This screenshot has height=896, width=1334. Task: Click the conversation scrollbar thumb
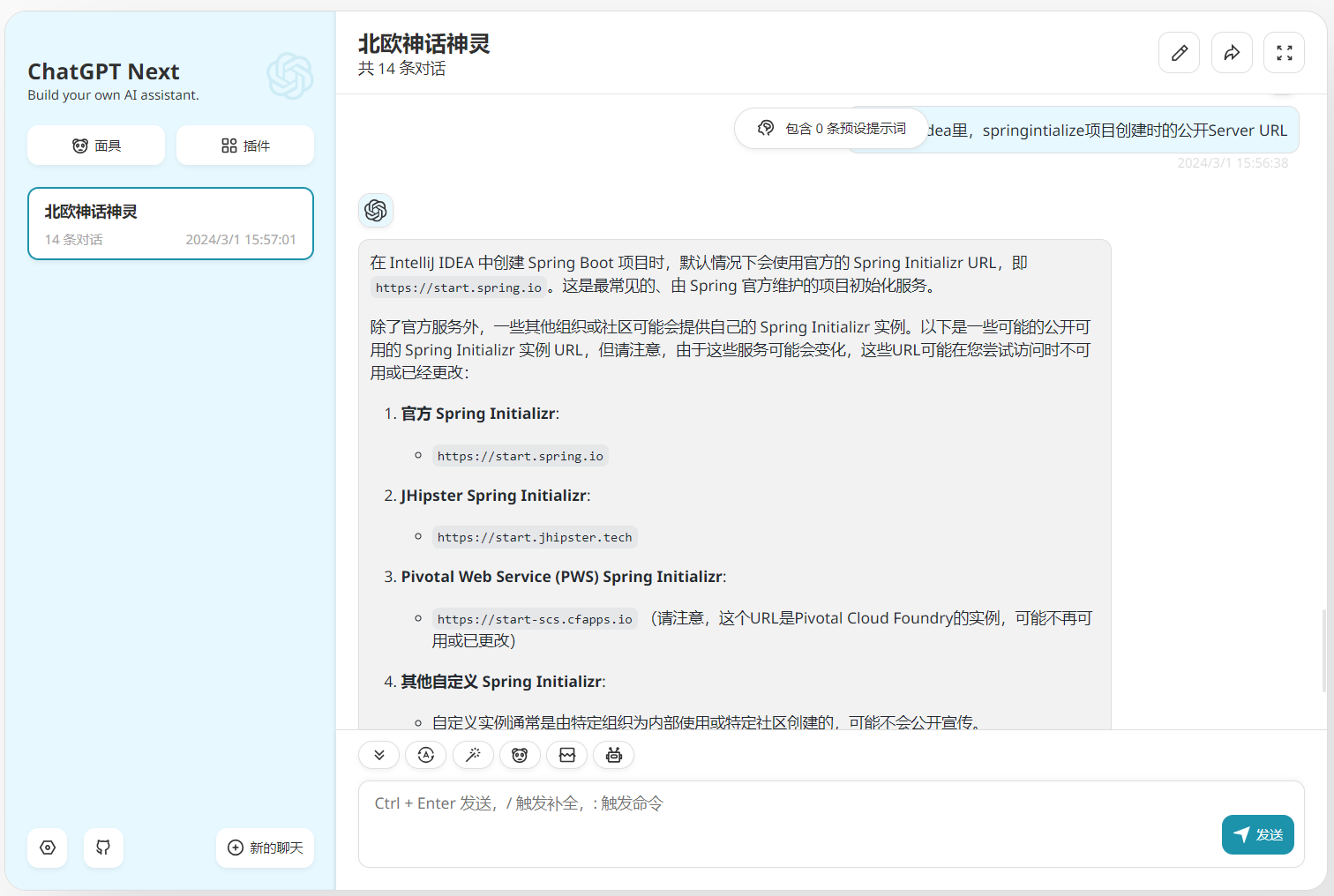[x=1323, y=650]
